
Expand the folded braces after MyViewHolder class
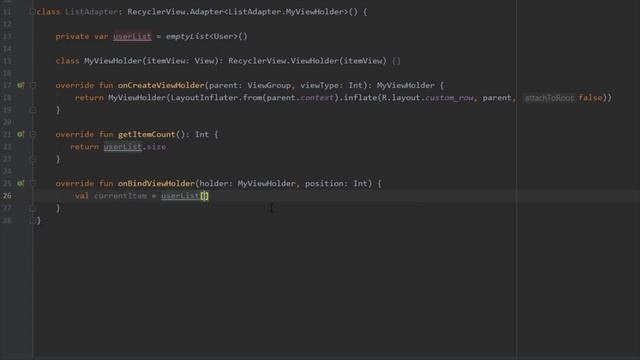coord(396,61)
